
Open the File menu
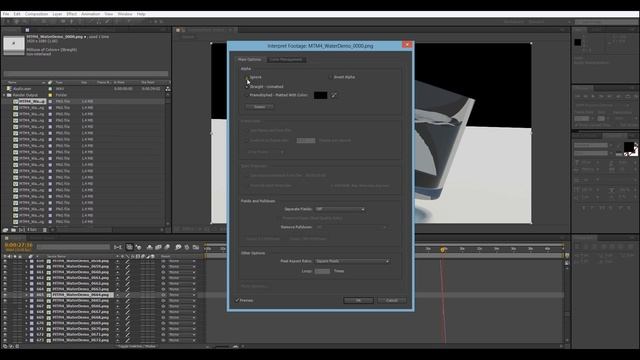6,14
